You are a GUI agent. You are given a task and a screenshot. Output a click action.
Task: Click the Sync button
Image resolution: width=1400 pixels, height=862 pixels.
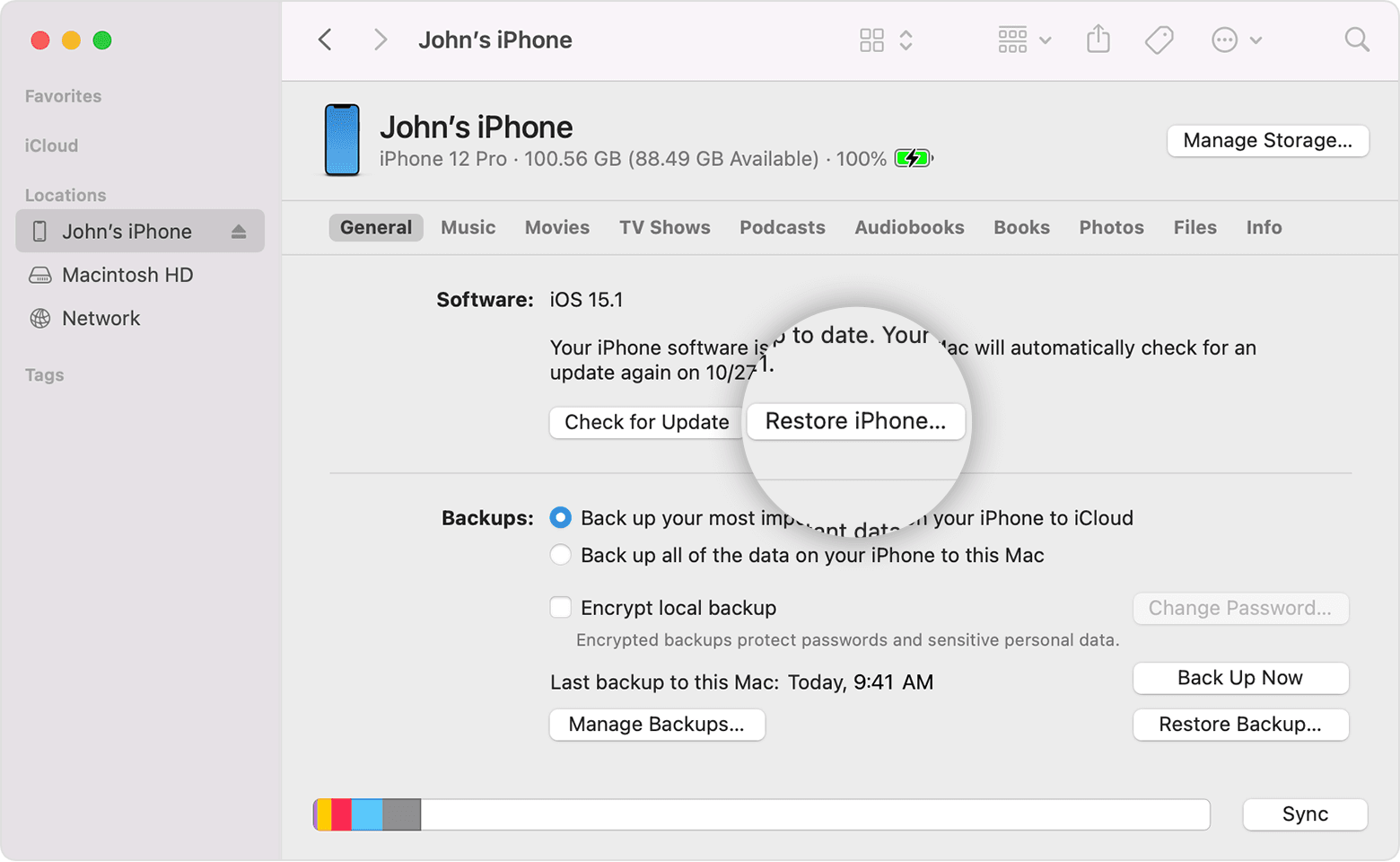tap(1305, 814)
